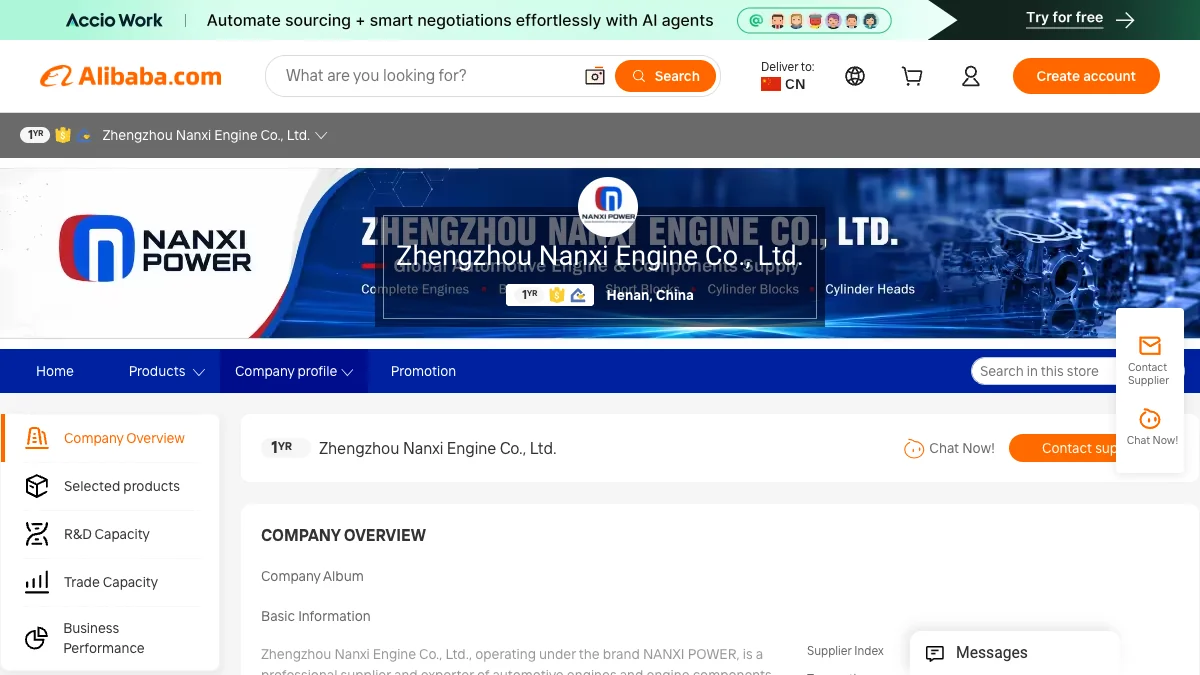Click the round NANXI POWER avatar logo
1200x675 pixels.
point(608,207)
